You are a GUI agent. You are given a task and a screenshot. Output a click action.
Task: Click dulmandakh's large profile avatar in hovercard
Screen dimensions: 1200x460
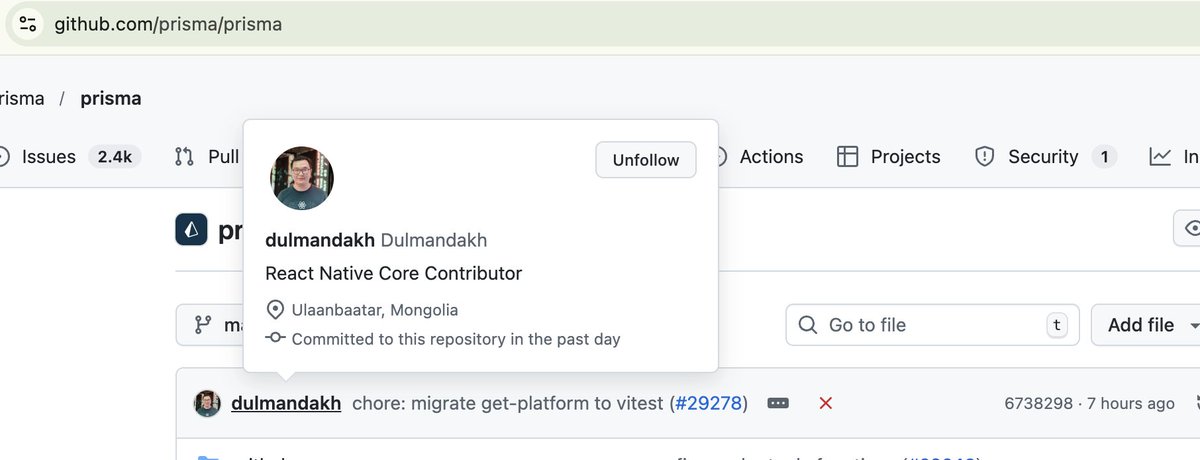[302, 178]
